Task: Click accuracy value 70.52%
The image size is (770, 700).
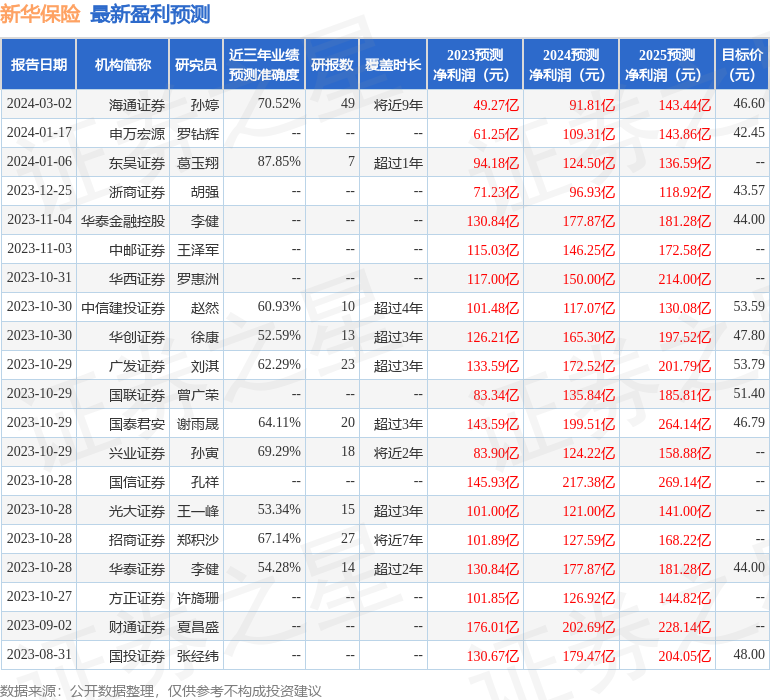Action: (x=279, y=104)
